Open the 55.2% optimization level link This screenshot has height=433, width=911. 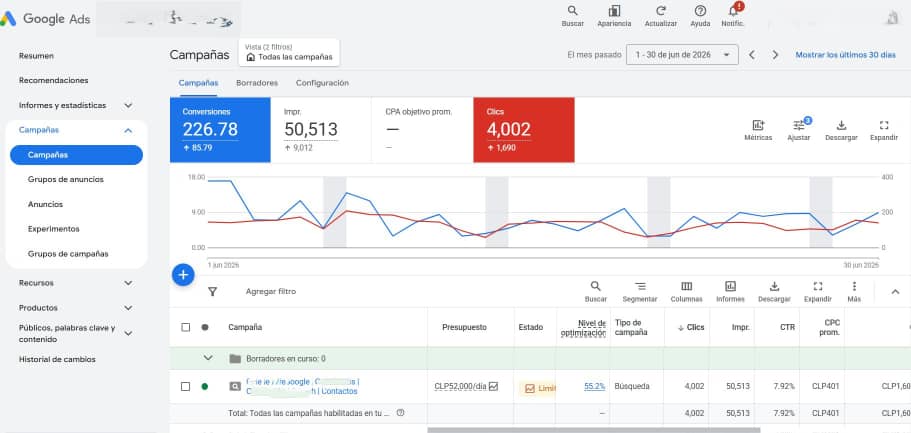(594, 386)
